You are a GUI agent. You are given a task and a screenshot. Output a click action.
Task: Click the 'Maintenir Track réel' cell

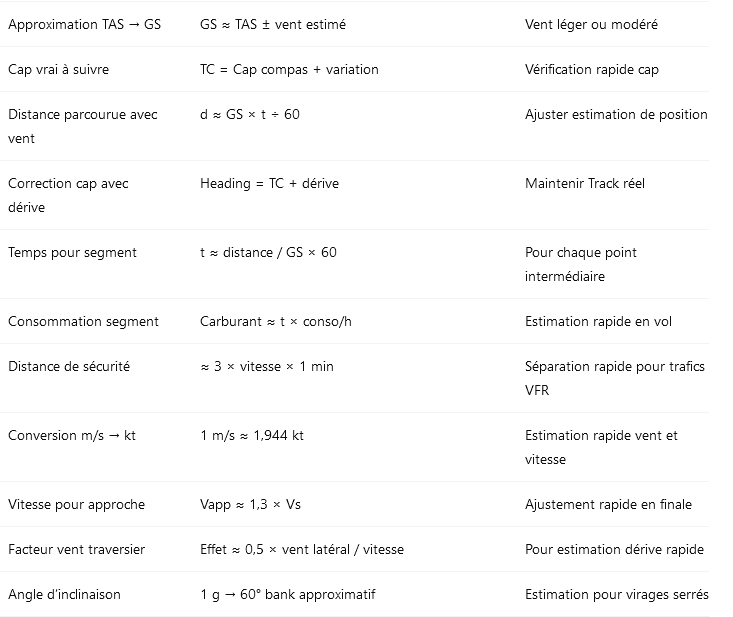585,183
